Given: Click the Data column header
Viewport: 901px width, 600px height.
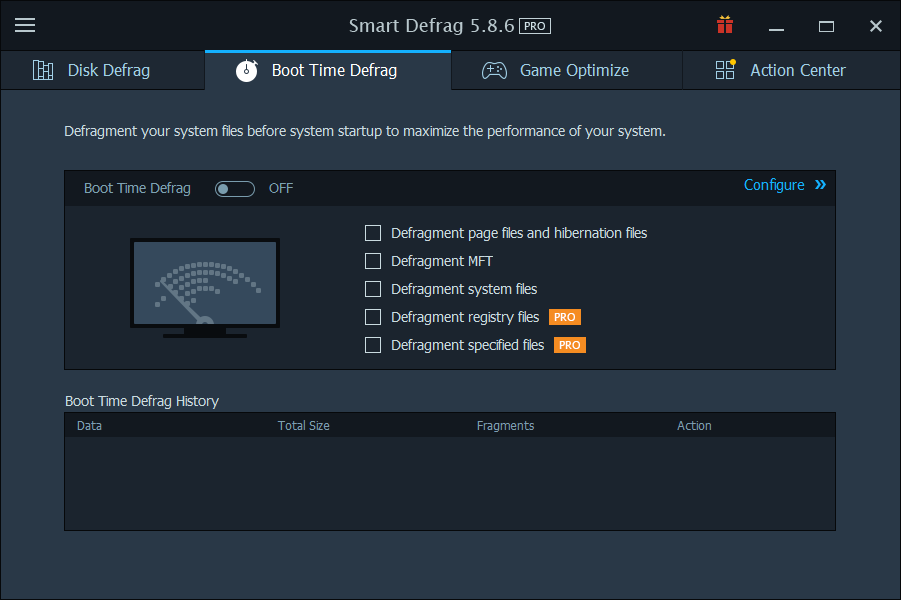Looking at the screenshot, I should coord(89,425).
